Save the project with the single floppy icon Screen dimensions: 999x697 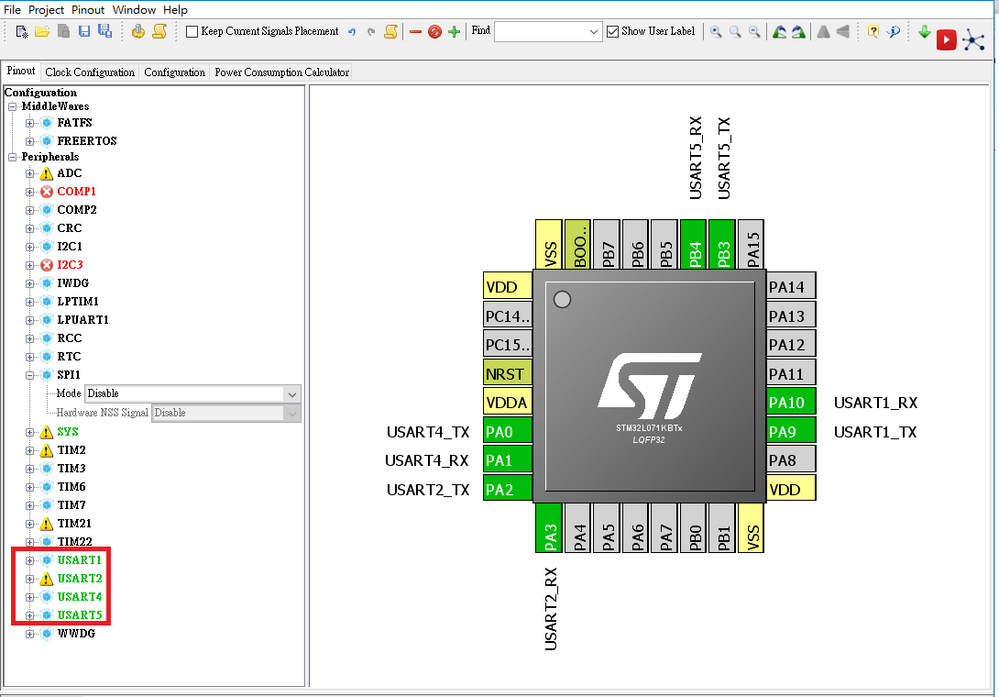pyautogui.click(x=83, y=31)
